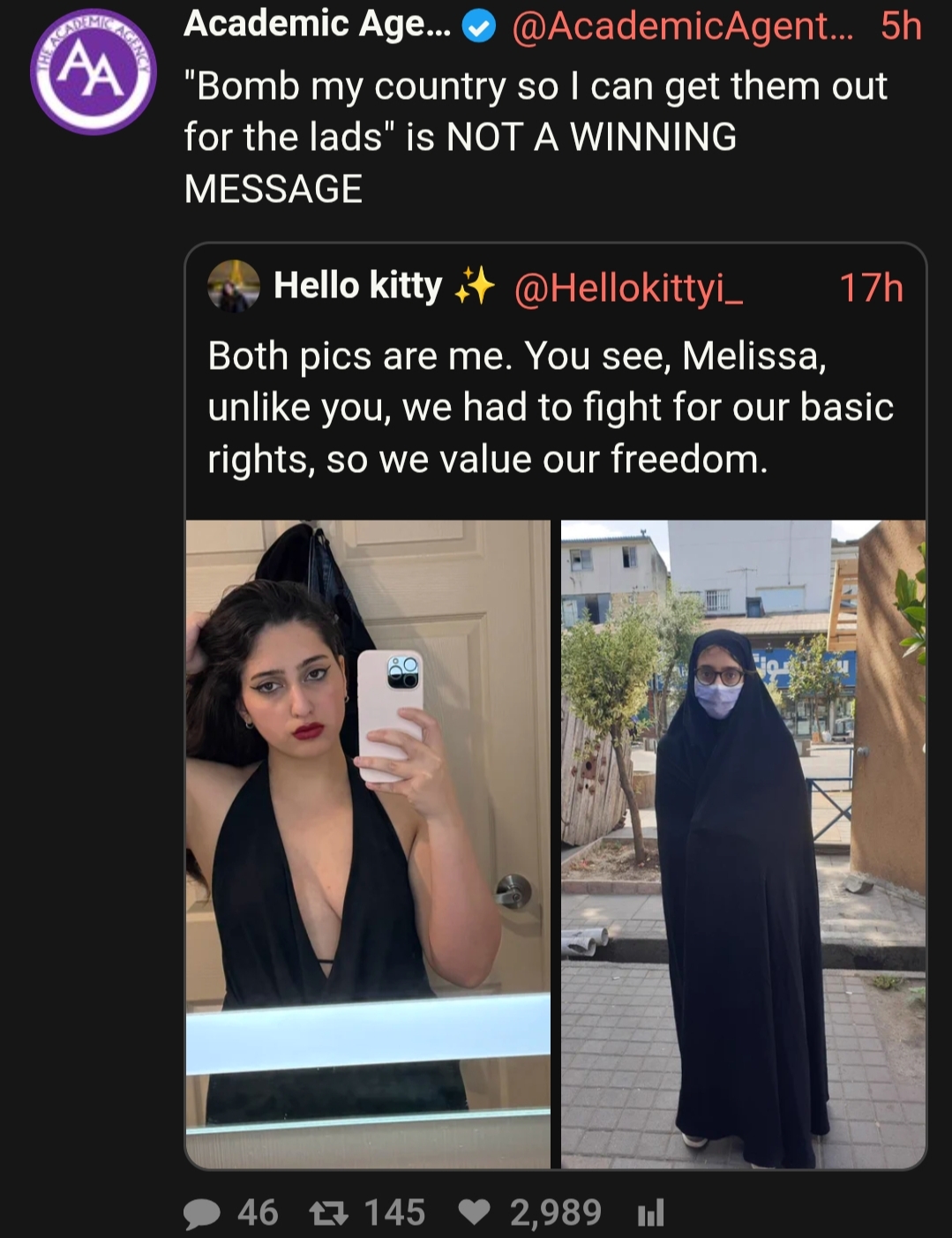Screen dimensions: 952x1238
Task: Open the Academic Age... display name
Action: (318, 25)
